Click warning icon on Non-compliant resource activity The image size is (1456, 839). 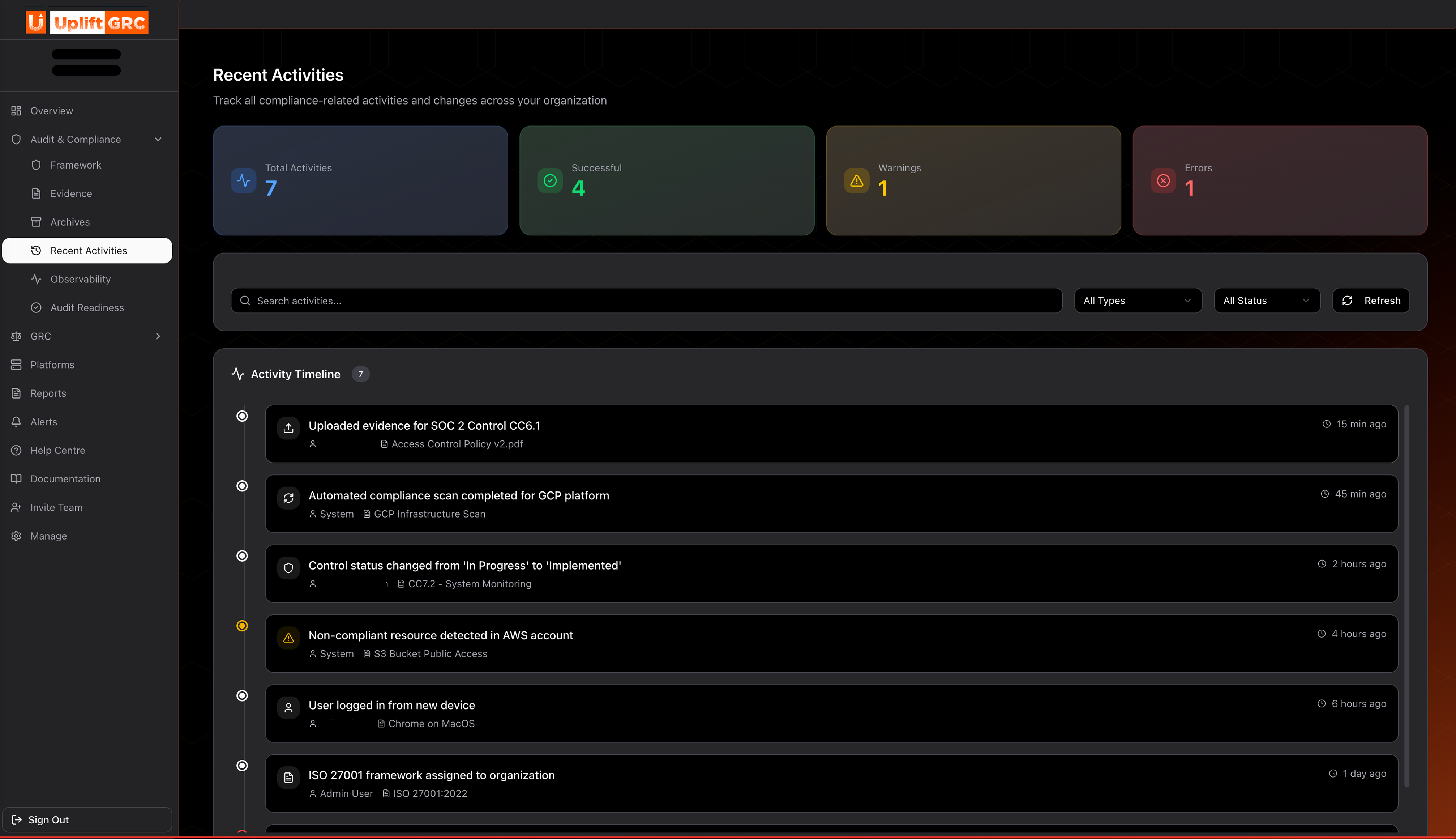(288, 637)
